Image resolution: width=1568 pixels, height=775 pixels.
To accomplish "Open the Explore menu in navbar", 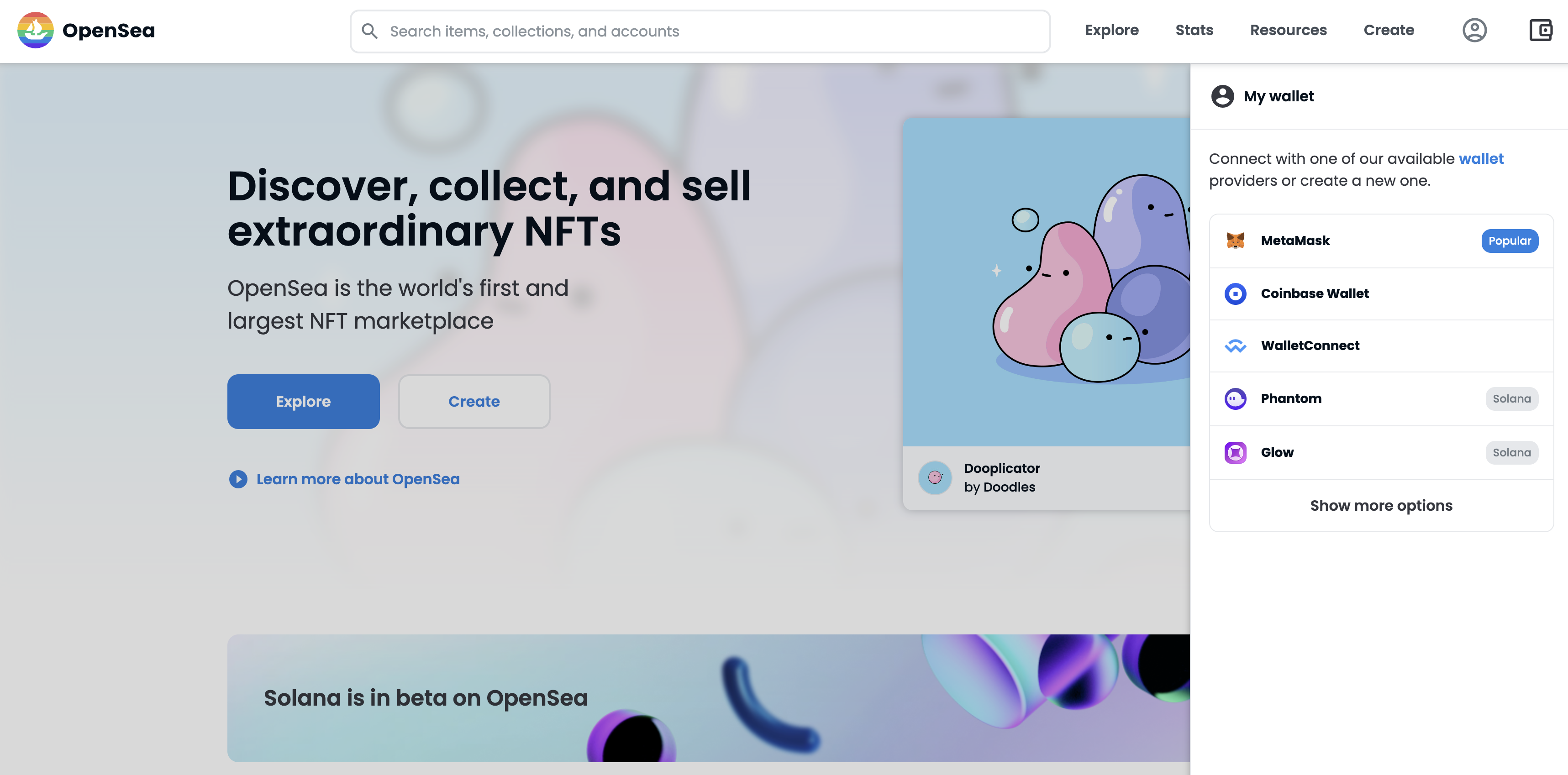I will (x=1111, y=31).
